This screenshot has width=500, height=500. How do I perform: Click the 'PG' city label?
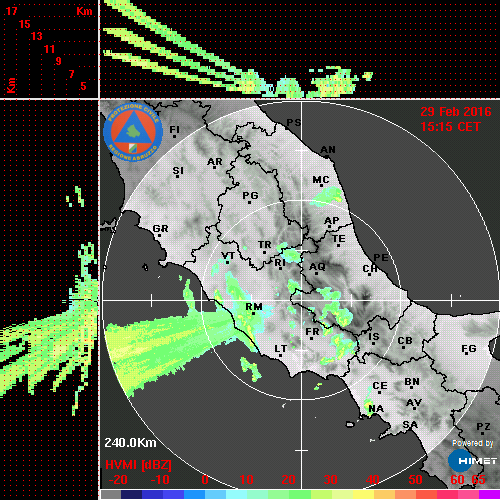click(250, 195)
